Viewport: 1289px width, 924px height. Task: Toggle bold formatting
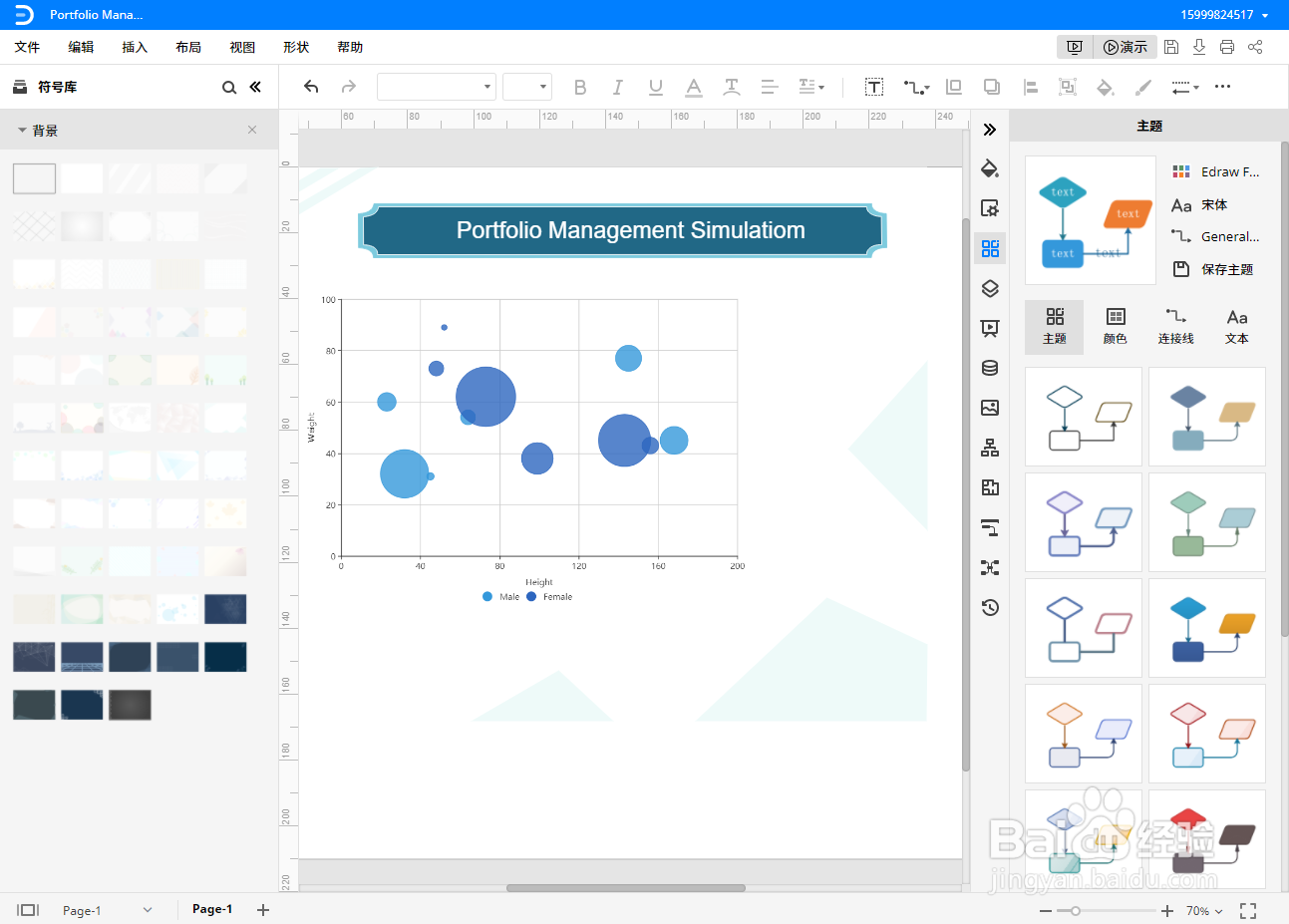(580, 87)
